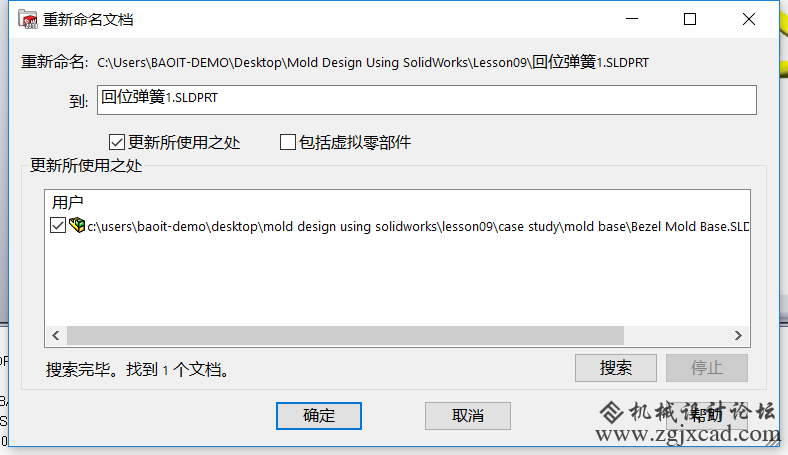
Task: Select the Bezel Mold Base file path row
Action: (418, 226)
